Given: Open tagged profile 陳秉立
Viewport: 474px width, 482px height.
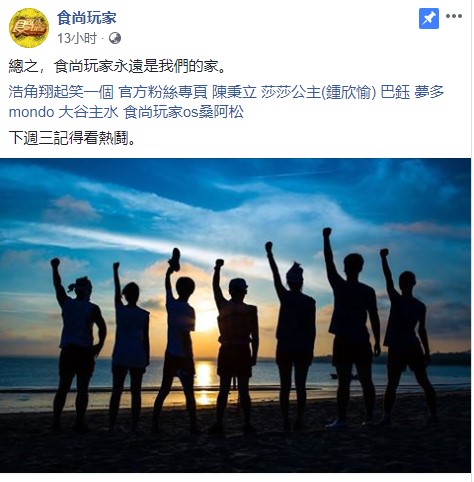Looking at the screenshot, I should pos(234,92).
